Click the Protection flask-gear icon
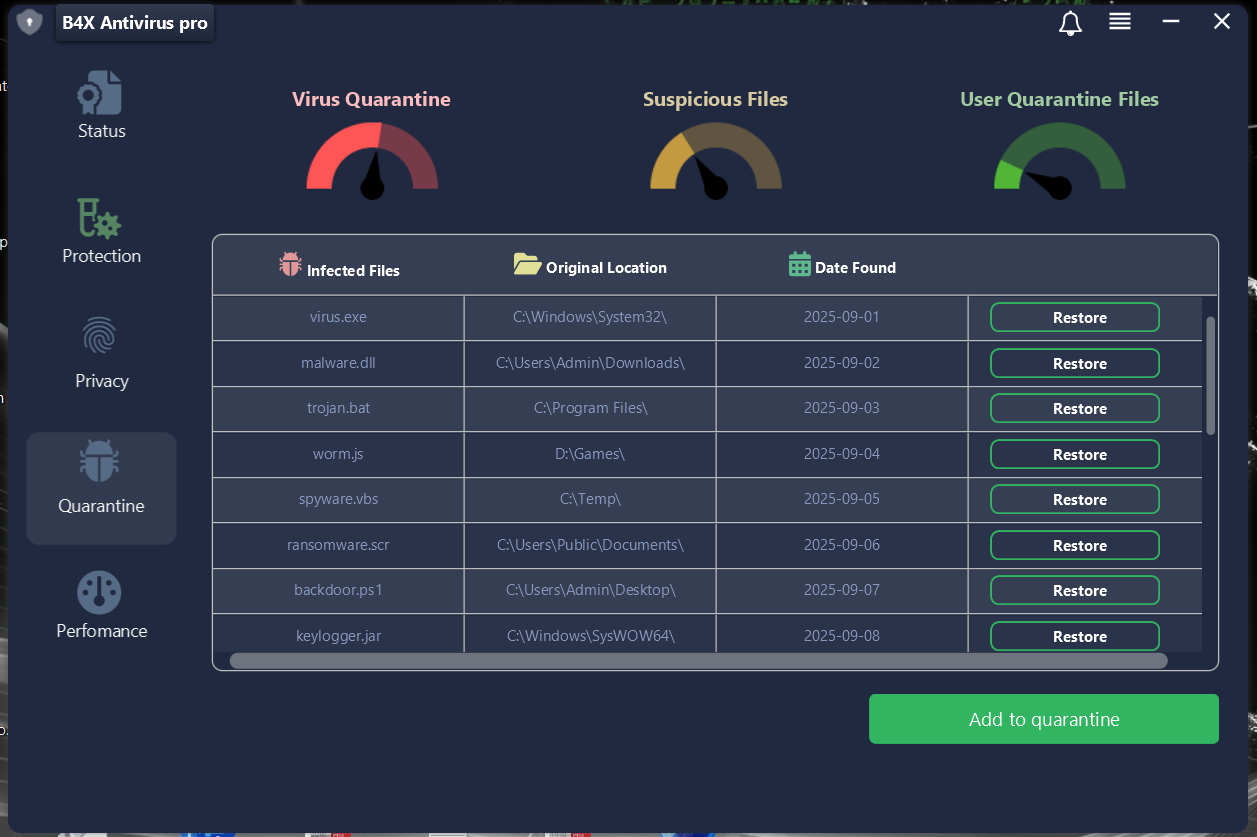Image resolution: width=1257 pixels, height=837 pixels. point(100,217)
